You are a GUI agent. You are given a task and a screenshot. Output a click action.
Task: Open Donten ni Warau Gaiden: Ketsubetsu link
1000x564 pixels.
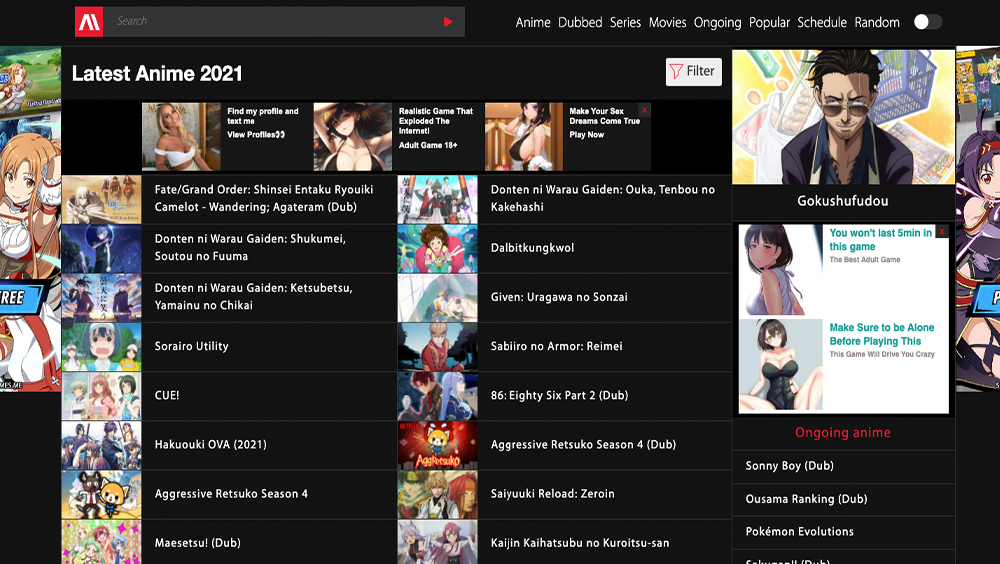253,297
